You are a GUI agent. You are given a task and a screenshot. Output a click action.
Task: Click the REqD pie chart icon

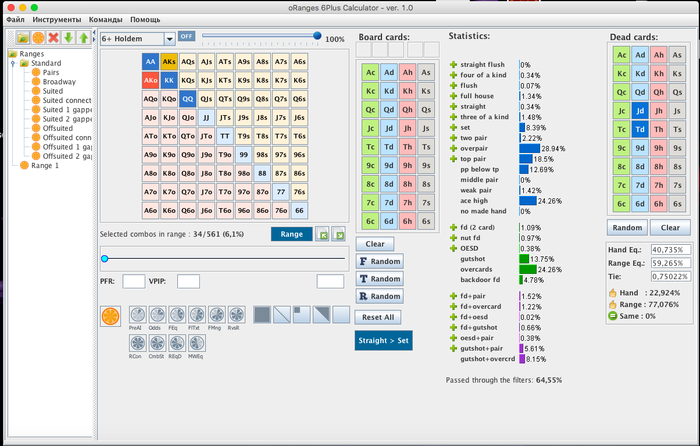(x=177, y=343)
